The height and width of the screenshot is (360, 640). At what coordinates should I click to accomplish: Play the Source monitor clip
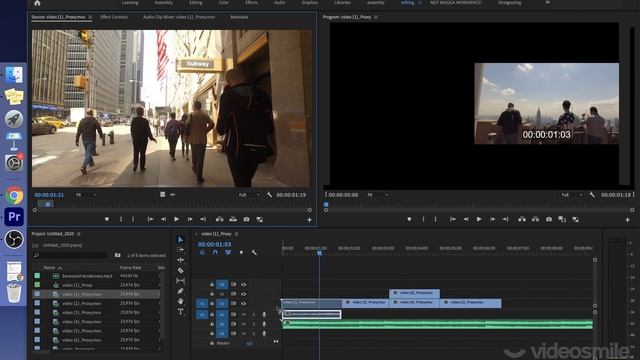[176, 219]
